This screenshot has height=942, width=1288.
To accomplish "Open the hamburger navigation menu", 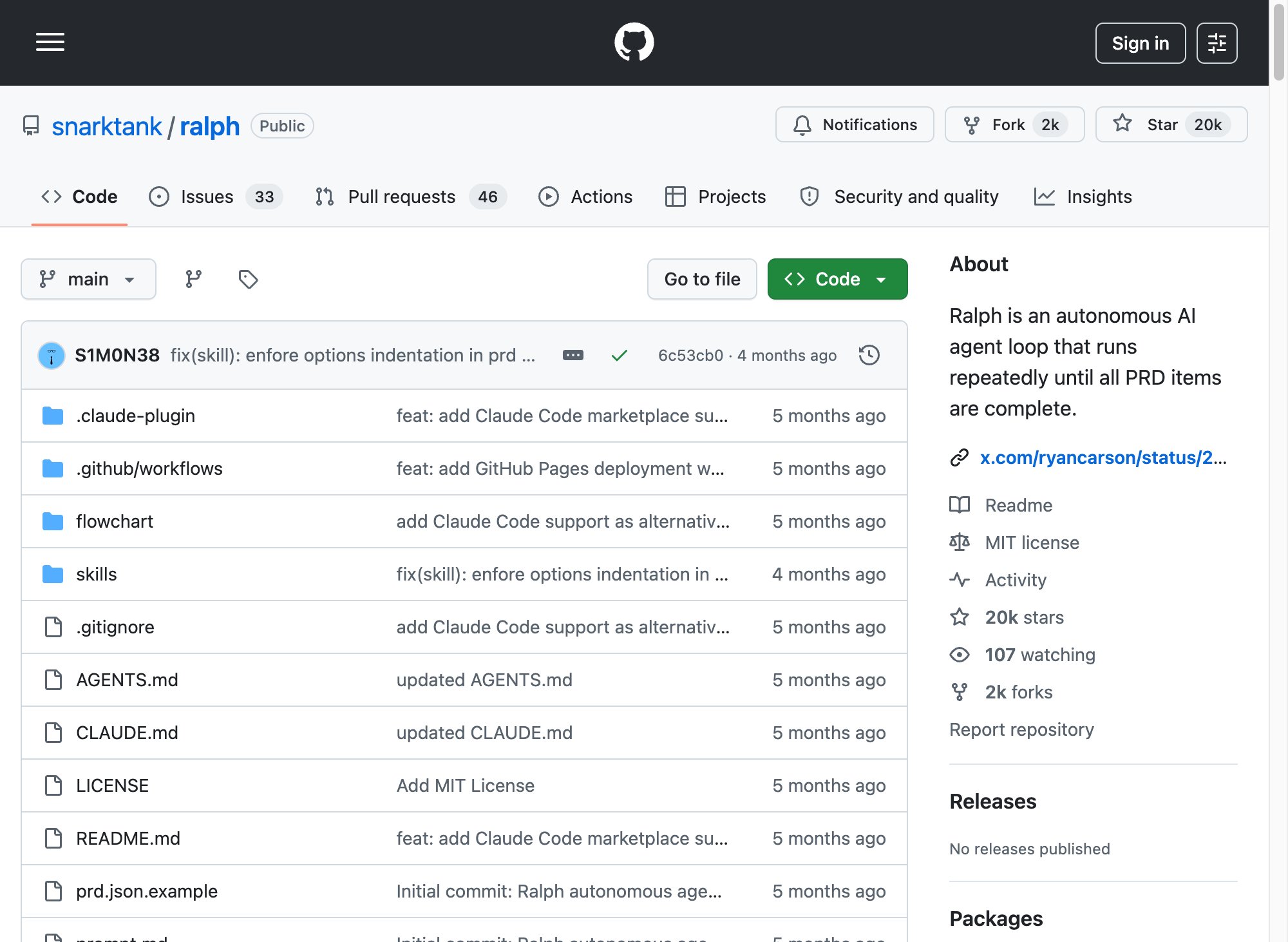I will pyautogui.click(x=50, y=43).
